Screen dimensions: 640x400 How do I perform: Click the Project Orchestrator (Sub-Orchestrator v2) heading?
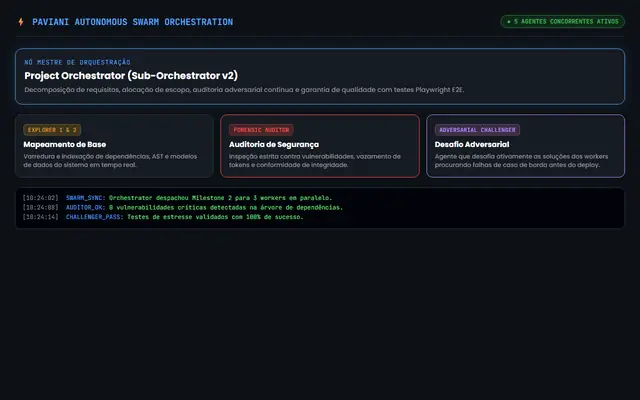point(131,76)
